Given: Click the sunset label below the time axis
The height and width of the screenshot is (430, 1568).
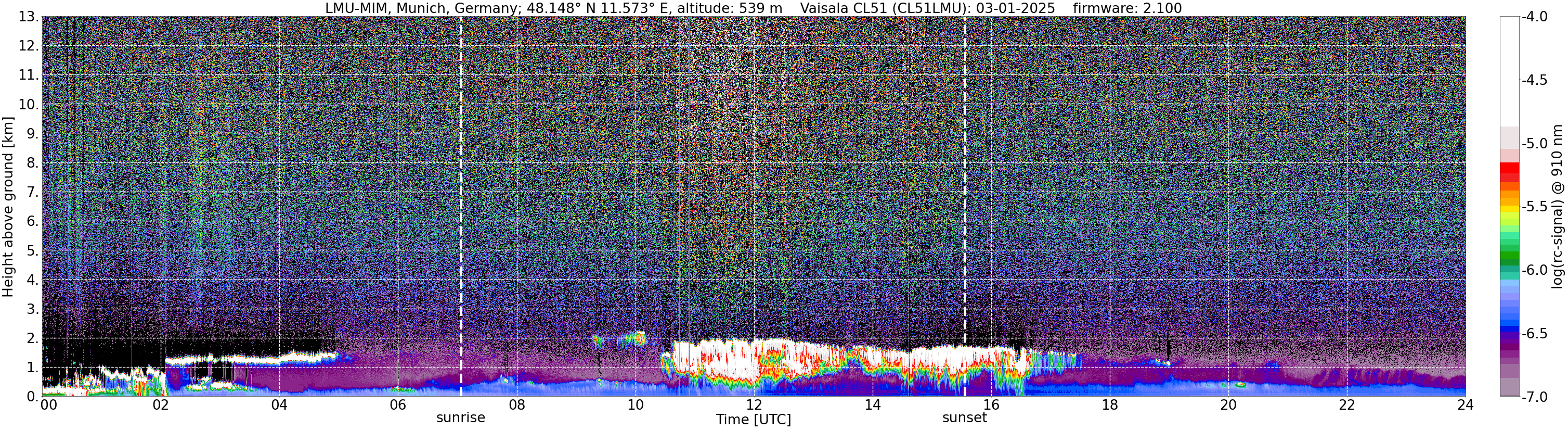Looking at the screenshot, I should coord(965,418).
